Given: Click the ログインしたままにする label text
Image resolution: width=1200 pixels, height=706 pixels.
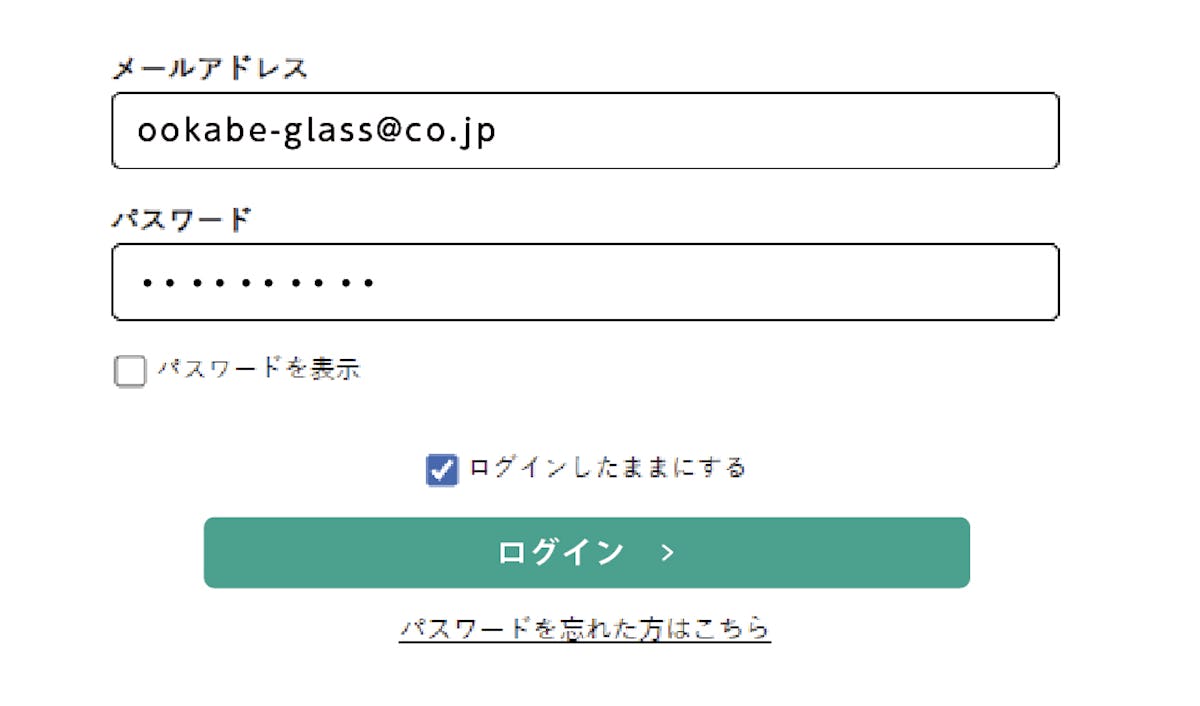Looking at the screenshot, I should click(607, 467).
